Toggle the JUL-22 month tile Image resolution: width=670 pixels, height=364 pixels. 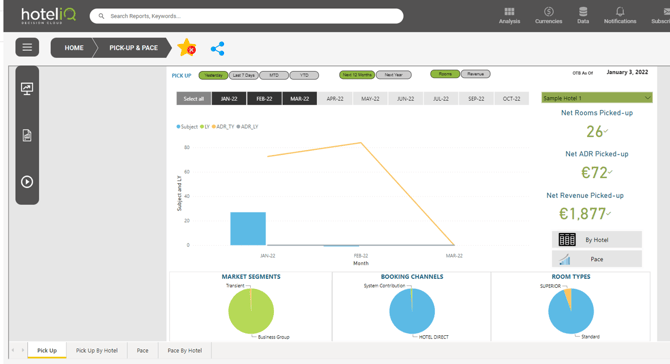click(x=441, y=99)
